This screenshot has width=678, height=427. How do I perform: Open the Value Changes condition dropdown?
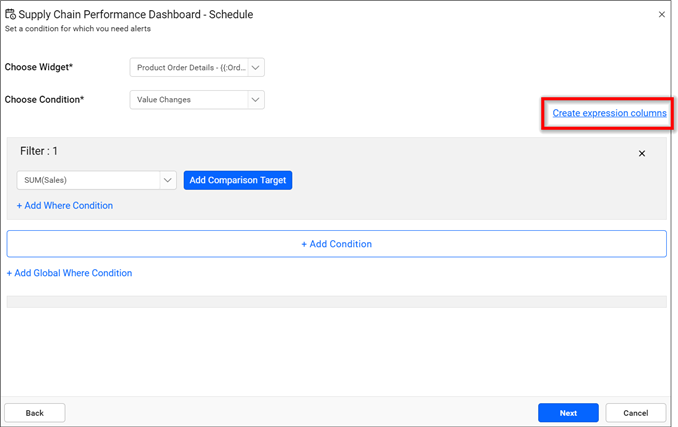pyautogui.click(x=188, y=100)
